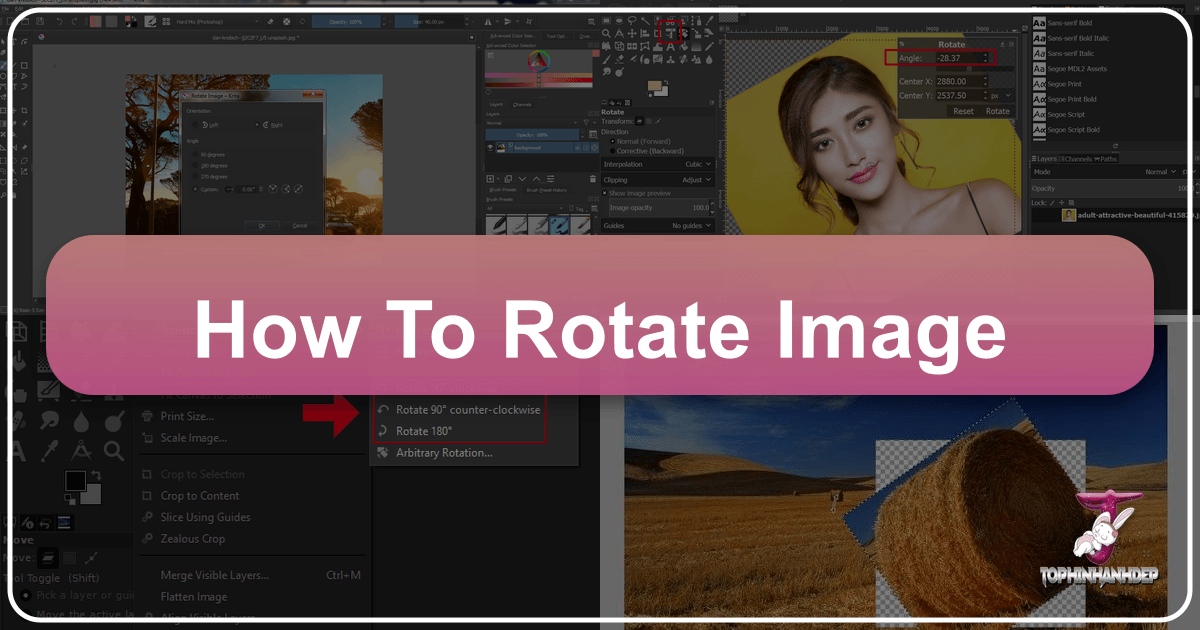Click the swap foreground/background colors arrow

[95, 473]
